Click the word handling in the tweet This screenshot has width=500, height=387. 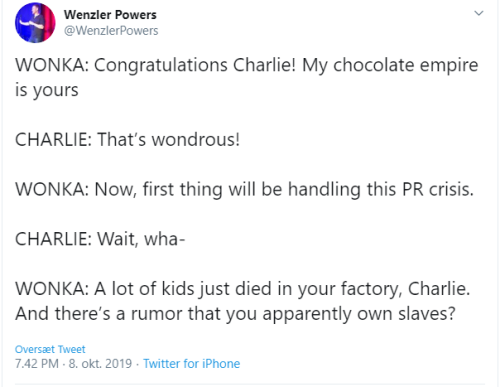(x=324, y=189)
